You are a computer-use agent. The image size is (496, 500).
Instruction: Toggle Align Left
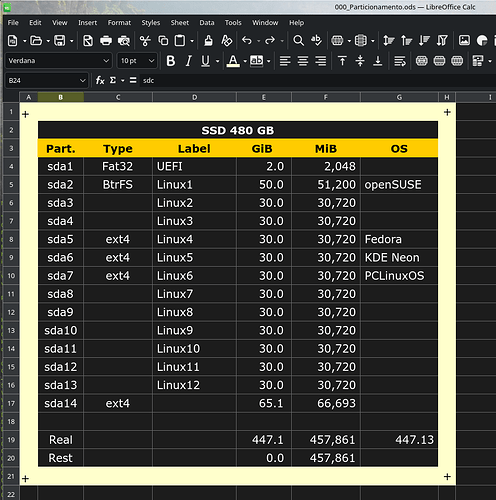tap(285, 61)
